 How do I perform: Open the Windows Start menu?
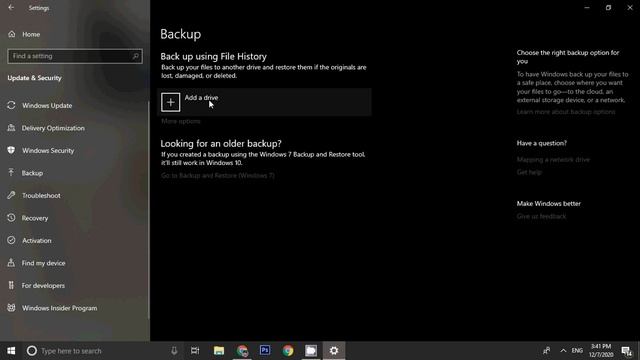tap(11, 351)
